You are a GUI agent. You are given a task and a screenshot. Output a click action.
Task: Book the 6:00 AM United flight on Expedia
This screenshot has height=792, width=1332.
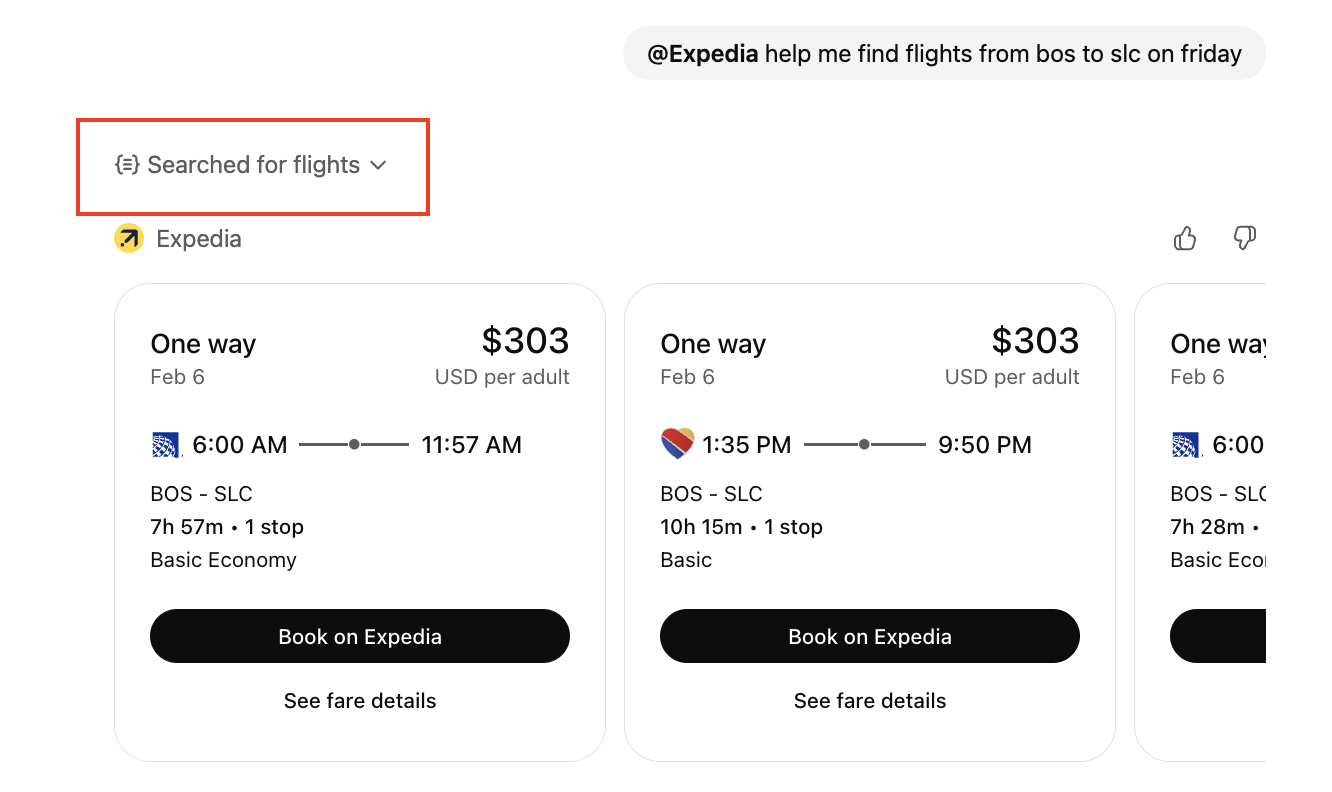point(359,636)
